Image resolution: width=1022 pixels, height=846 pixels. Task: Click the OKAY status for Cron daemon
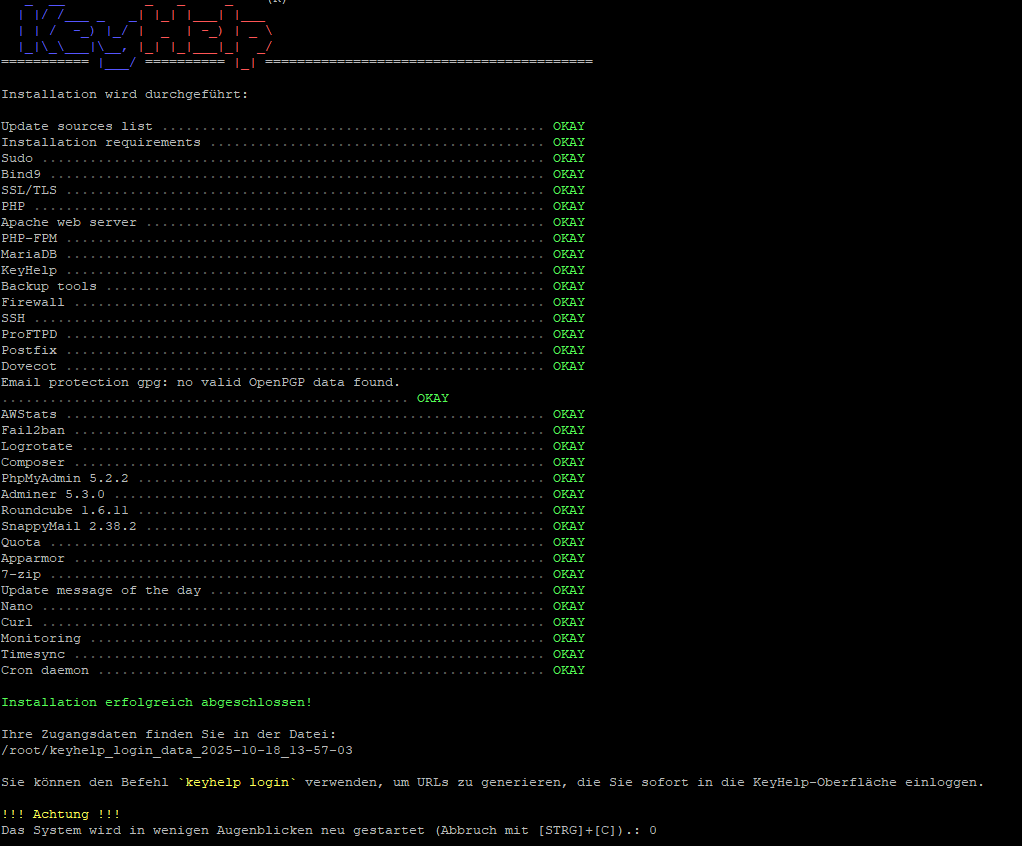point(568,670)
